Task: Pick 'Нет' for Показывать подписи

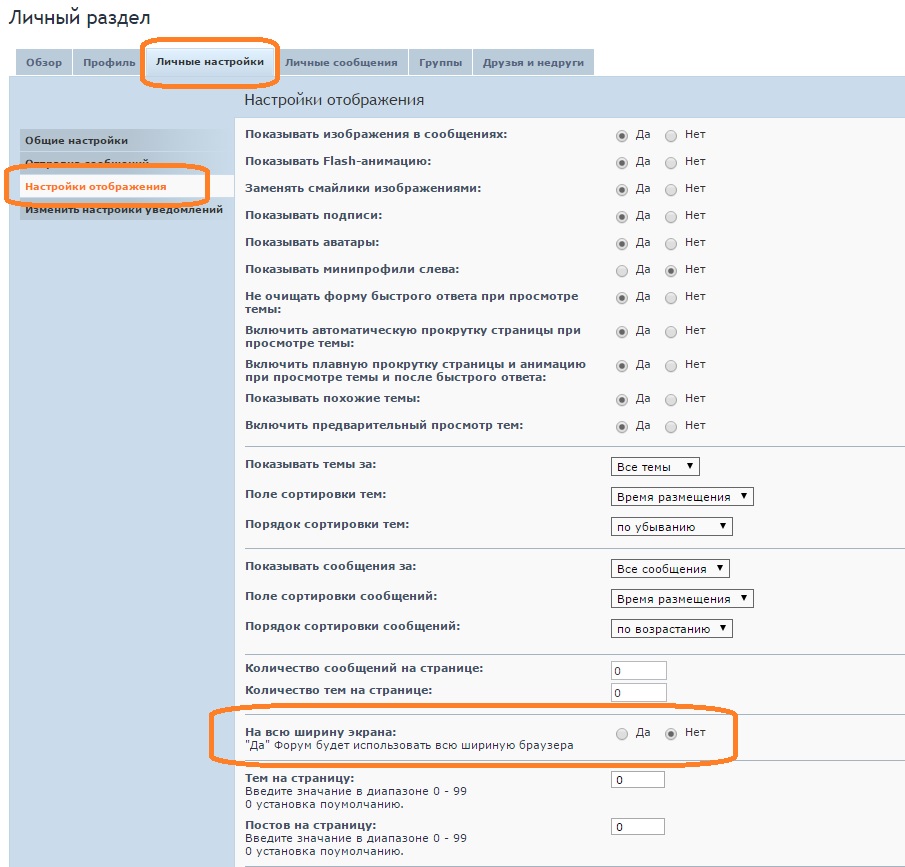Action: 671,216
